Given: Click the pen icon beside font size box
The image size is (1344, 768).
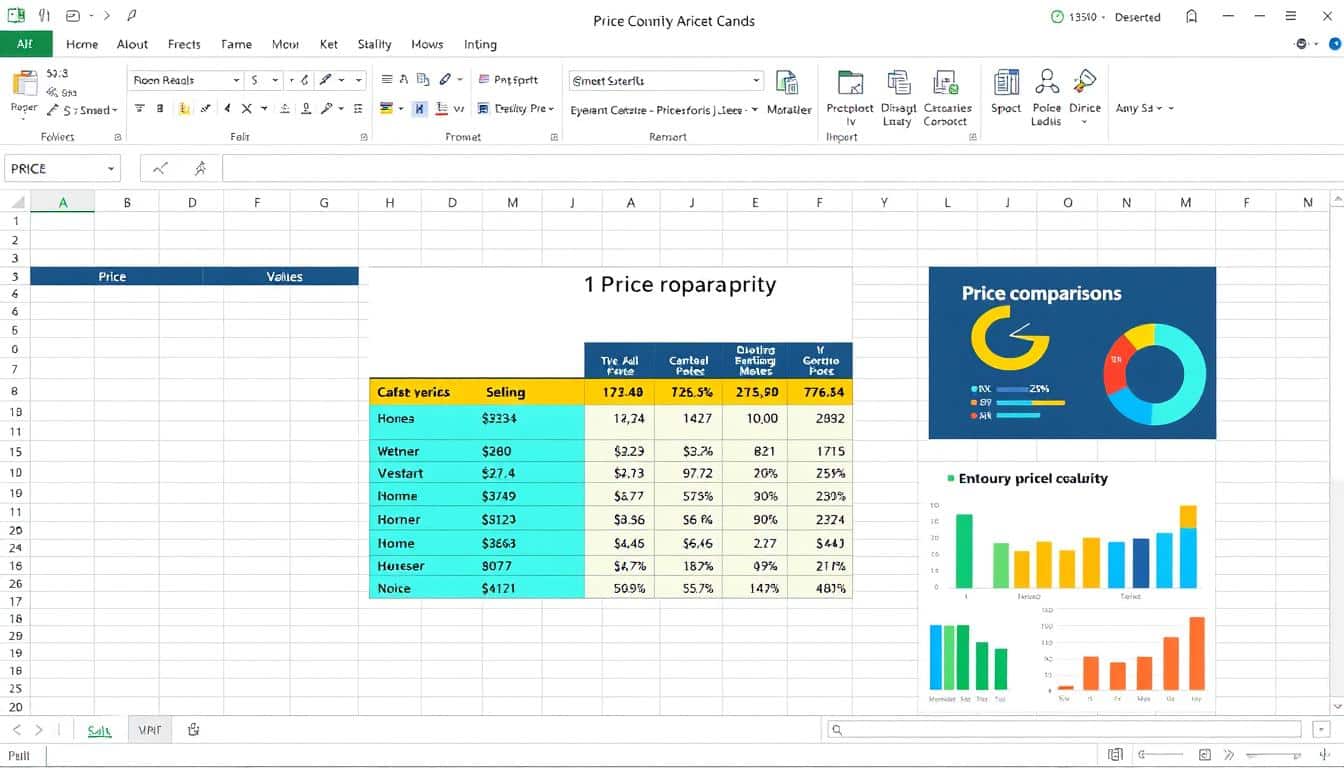Looking at the screenshot, I should [325, 80].
